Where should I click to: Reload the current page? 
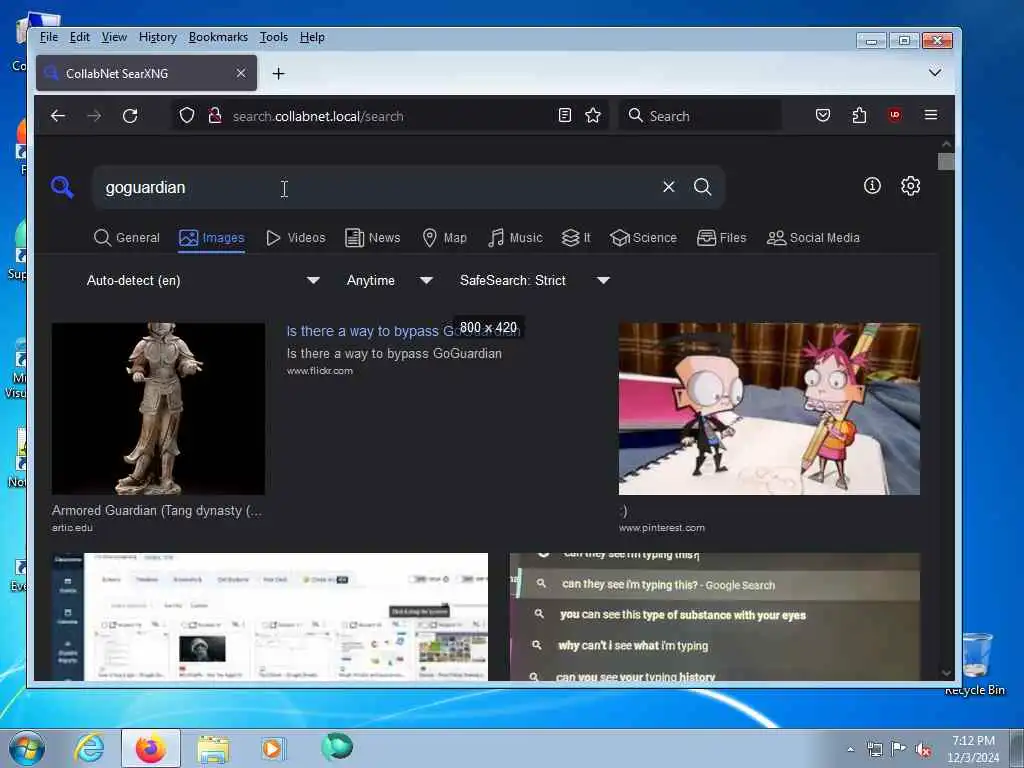pos(130,116)
